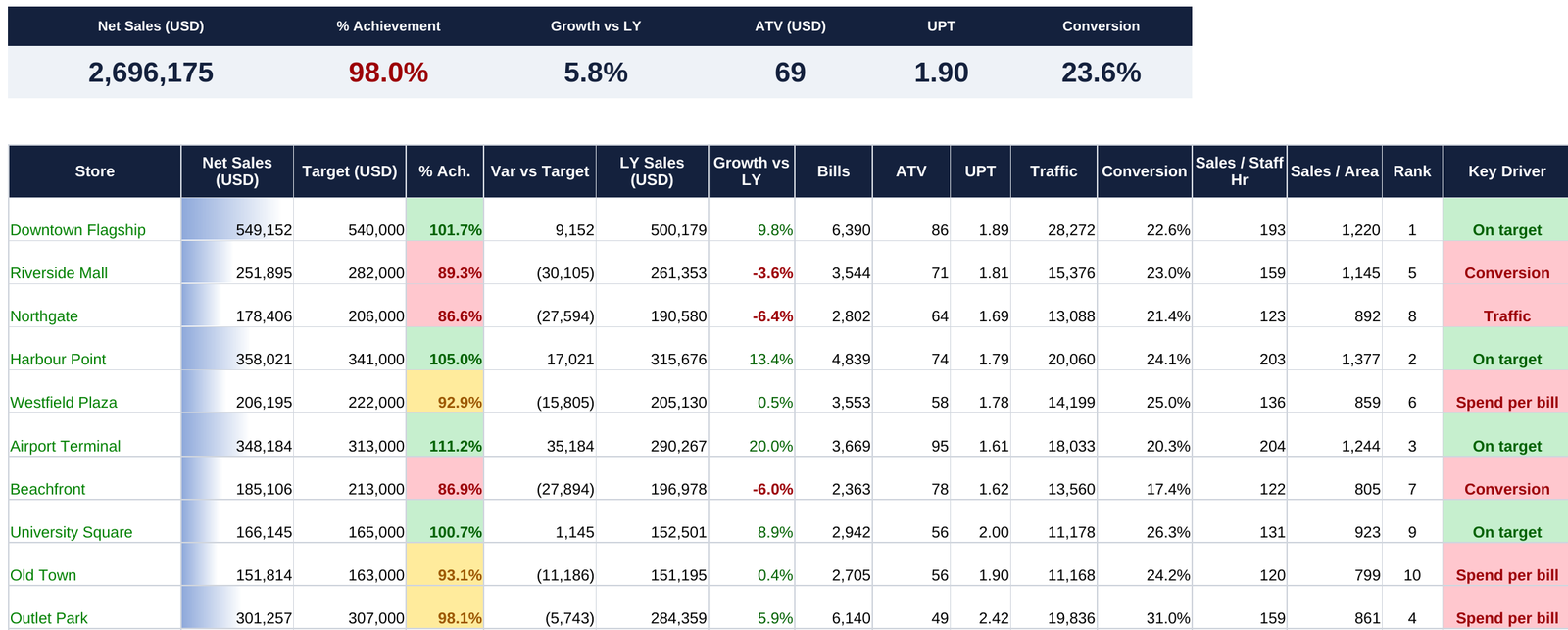Screen dimensions: 1568x630
Task: Select Downtown Flagship On target cell
Action: tap(1505, 219)
